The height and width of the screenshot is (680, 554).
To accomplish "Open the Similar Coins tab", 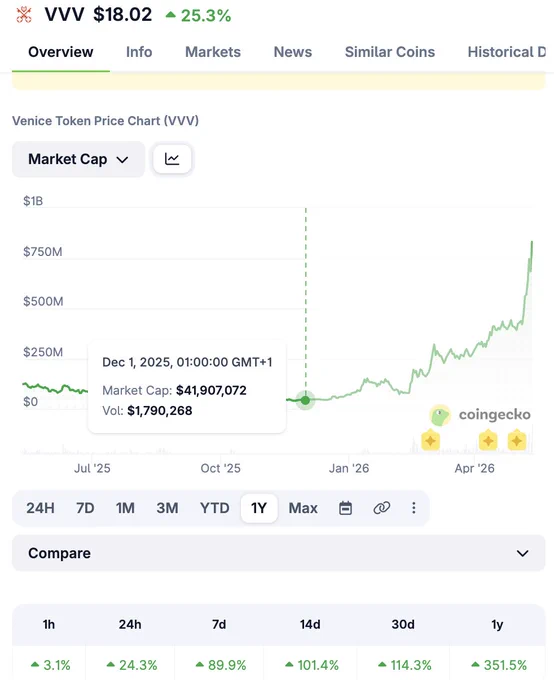I will (390, 52).
